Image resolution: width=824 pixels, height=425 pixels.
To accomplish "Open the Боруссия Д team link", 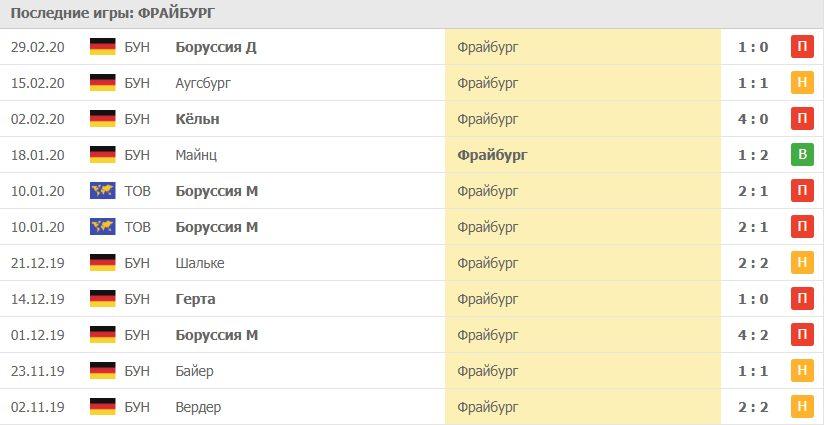I will point(215,47).
